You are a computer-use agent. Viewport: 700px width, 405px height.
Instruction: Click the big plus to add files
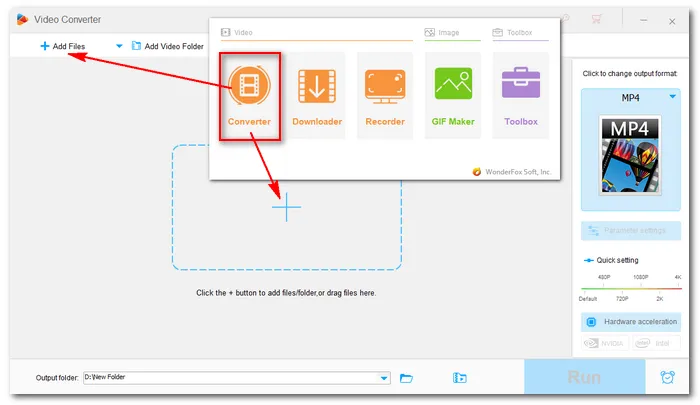(x=287, y=207)
